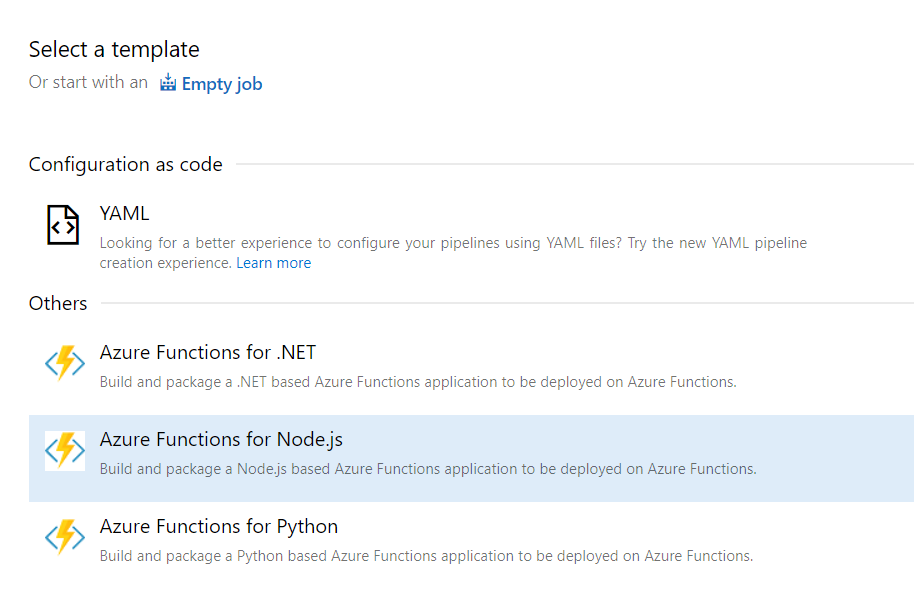Screen dimensions: 914x591
Task: Click the Others section header
Action: coord(58,303)
